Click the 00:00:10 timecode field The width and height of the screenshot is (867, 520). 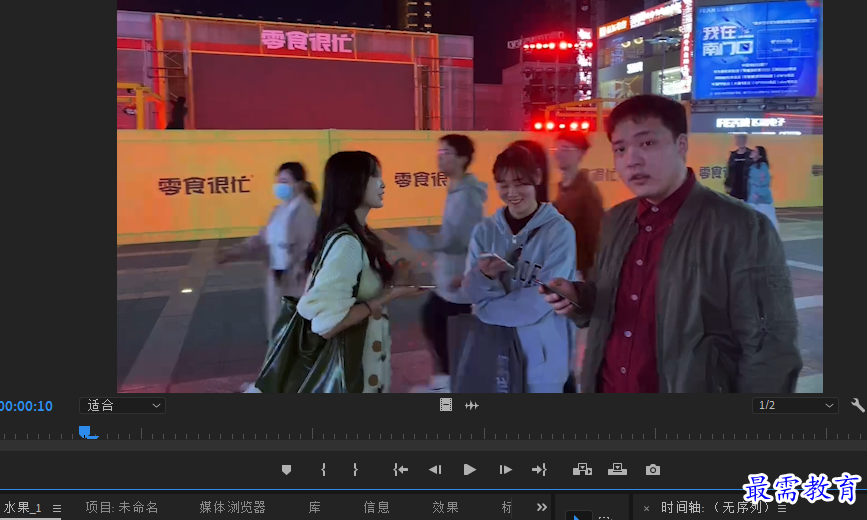click(x=25, y=406)
